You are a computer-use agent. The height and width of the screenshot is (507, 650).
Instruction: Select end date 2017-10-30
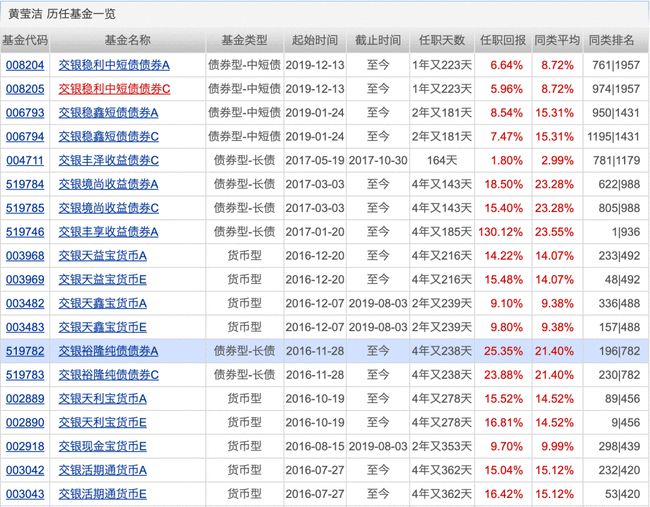378,160
